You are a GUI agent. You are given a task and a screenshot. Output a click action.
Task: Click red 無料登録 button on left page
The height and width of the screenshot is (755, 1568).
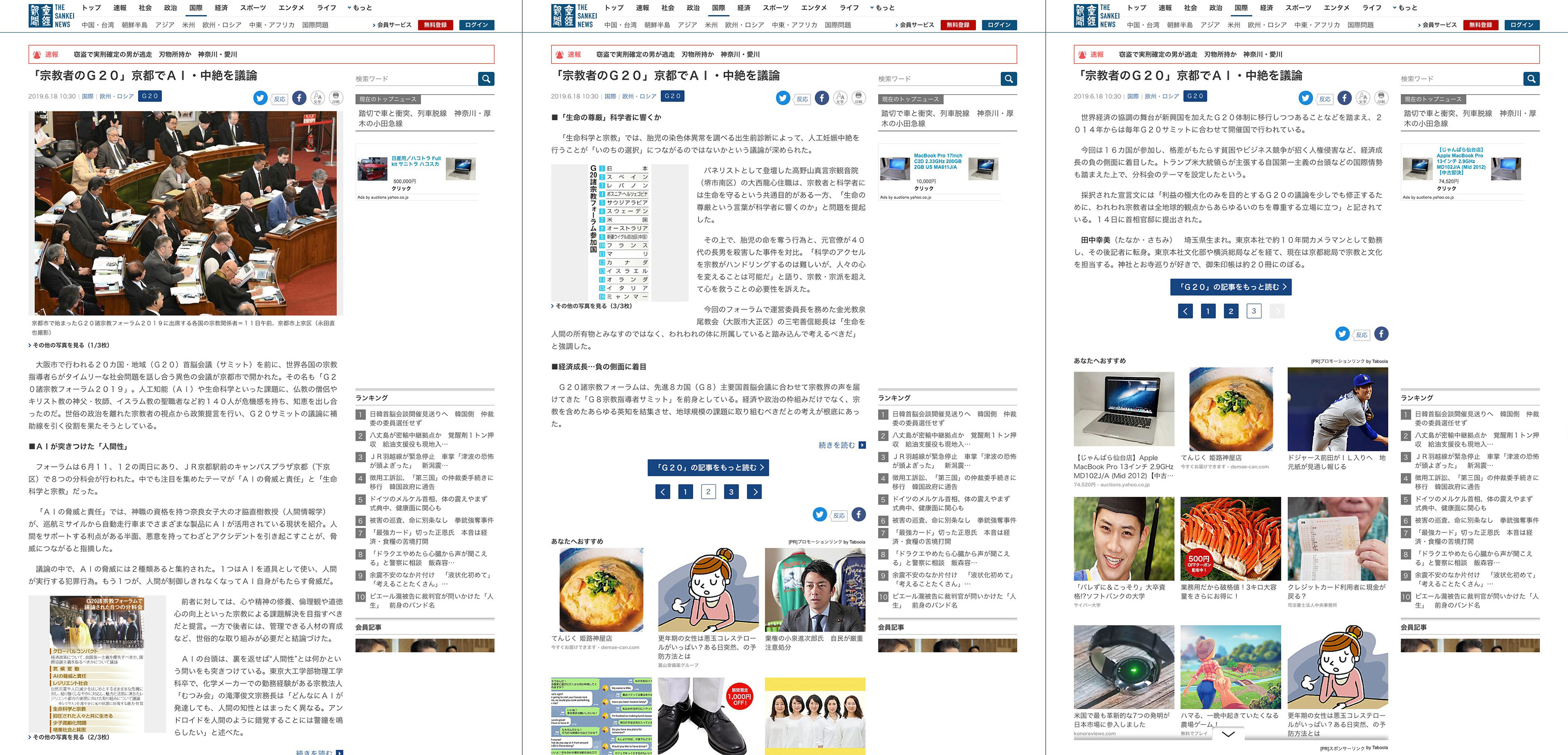(x=435, y=25)
